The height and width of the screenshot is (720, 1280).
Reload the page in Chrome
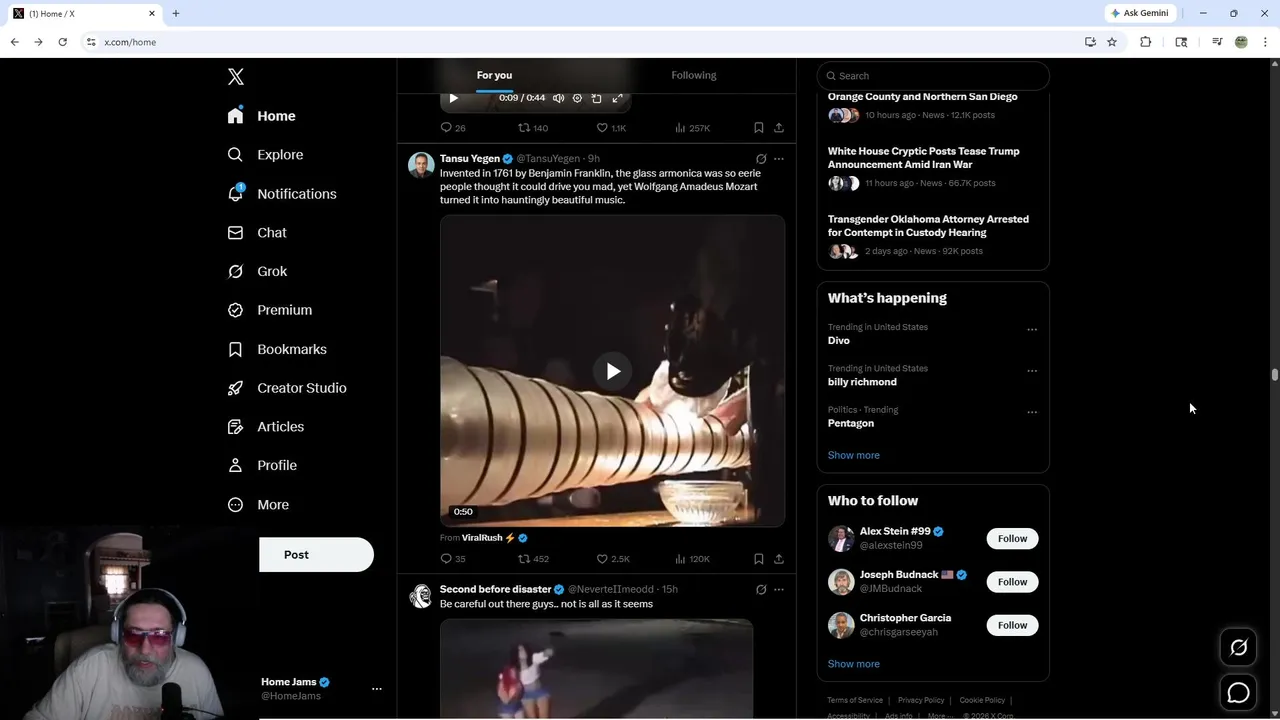pyautogui.click(x=62, y=42)
